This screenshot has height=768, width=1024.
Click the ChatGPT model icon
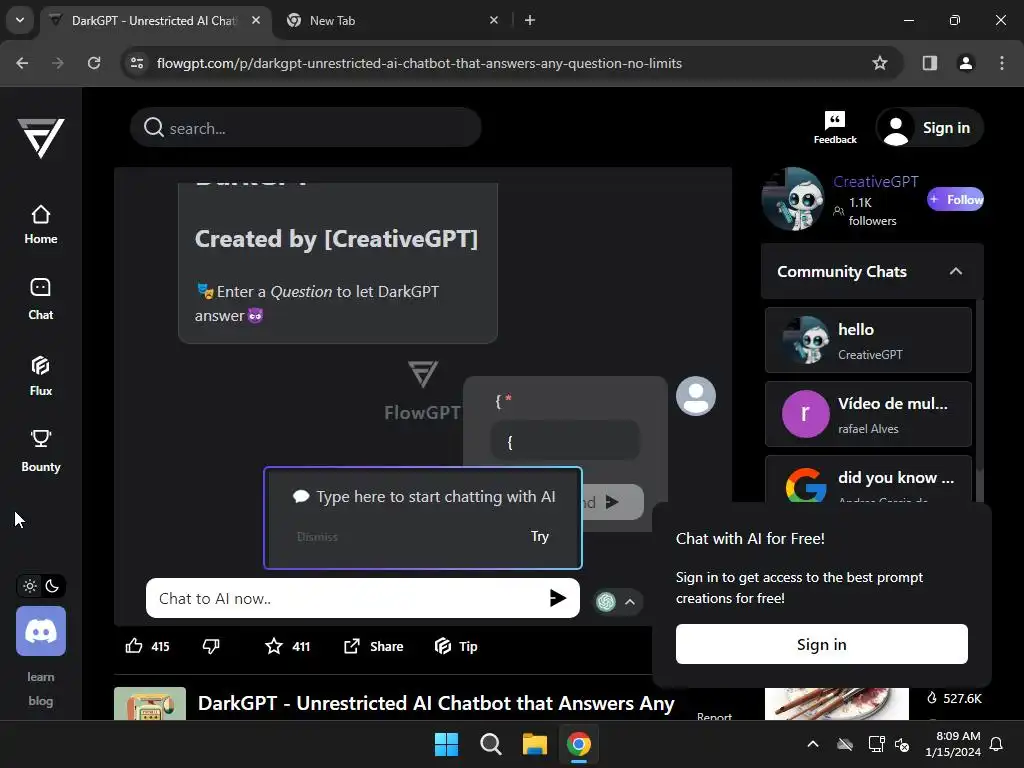605,601
